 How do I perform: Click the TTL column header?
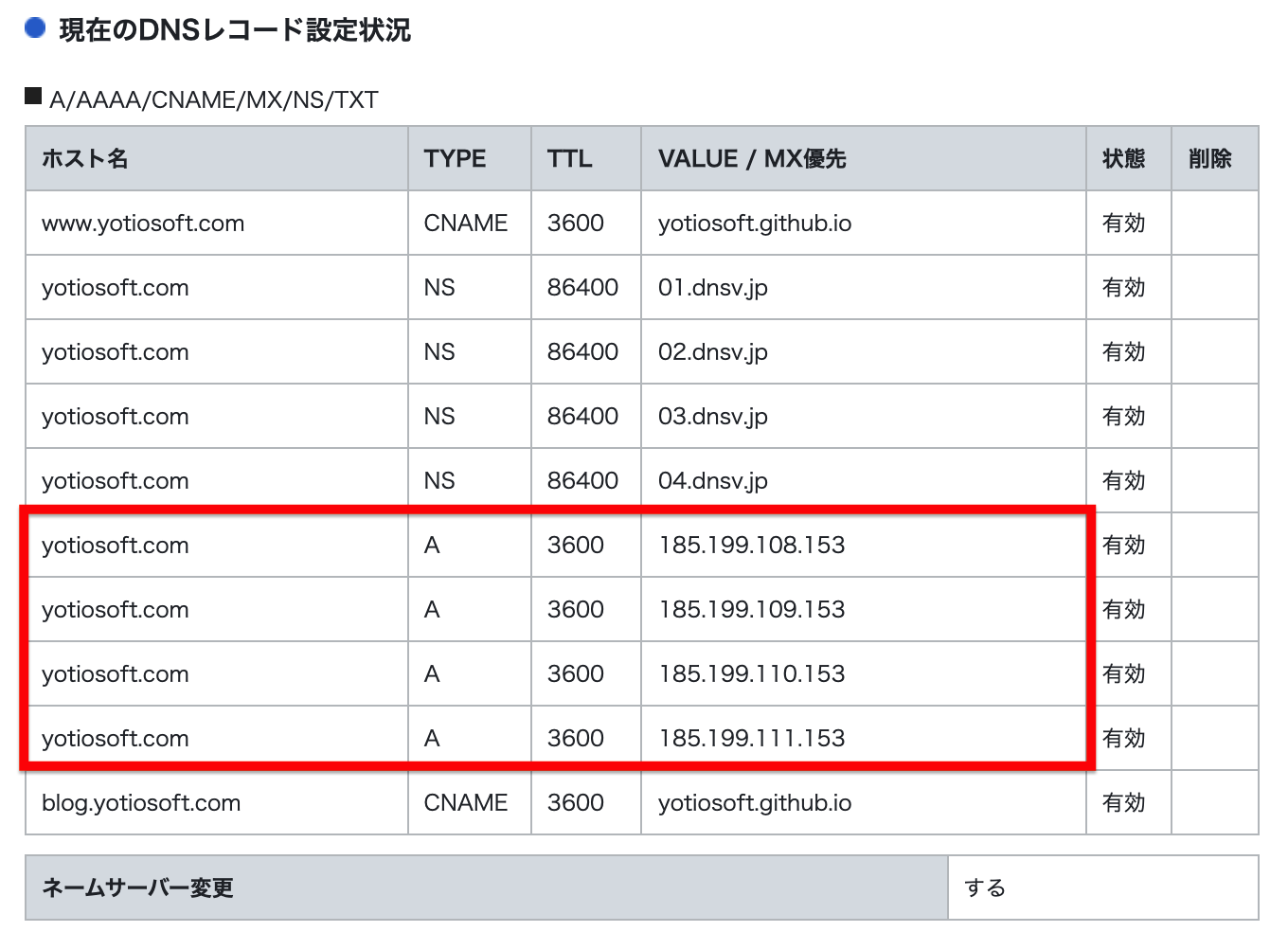coord(586,158)
